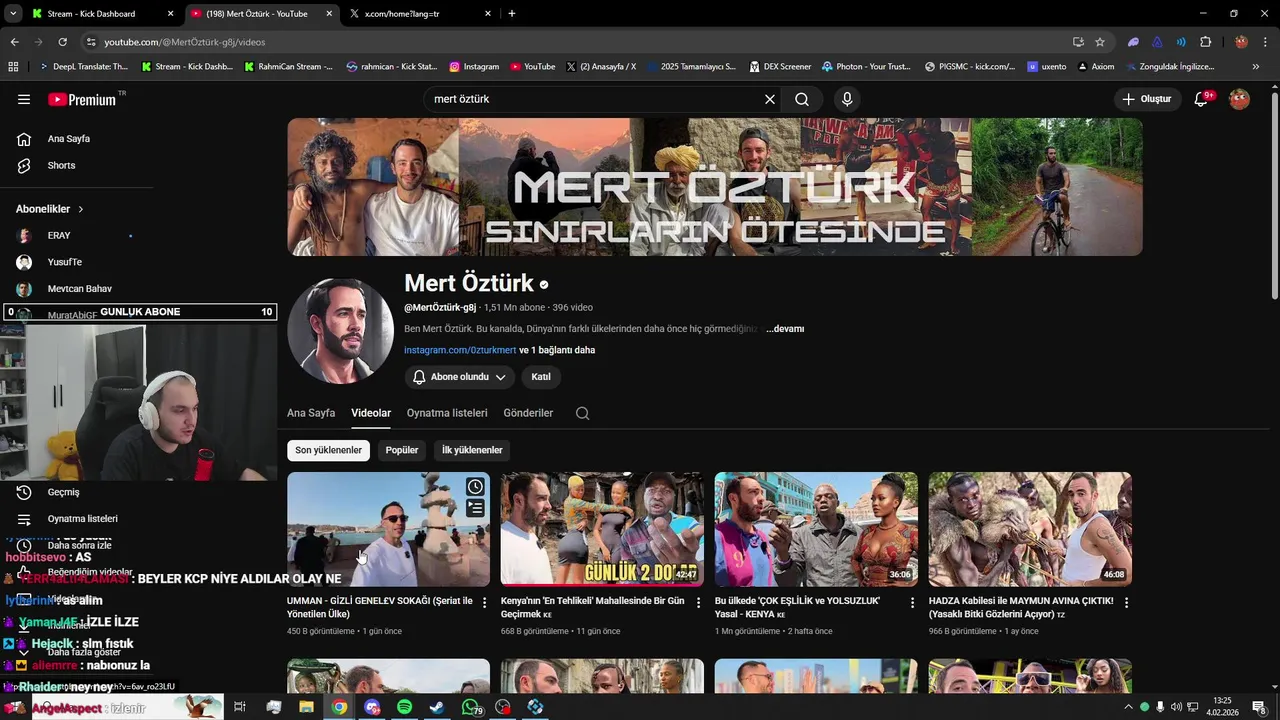Open options menu for 'ÇOK EŞLİLİK' video
Viewport: 1280px width, 720px height.
click(913, 603)
